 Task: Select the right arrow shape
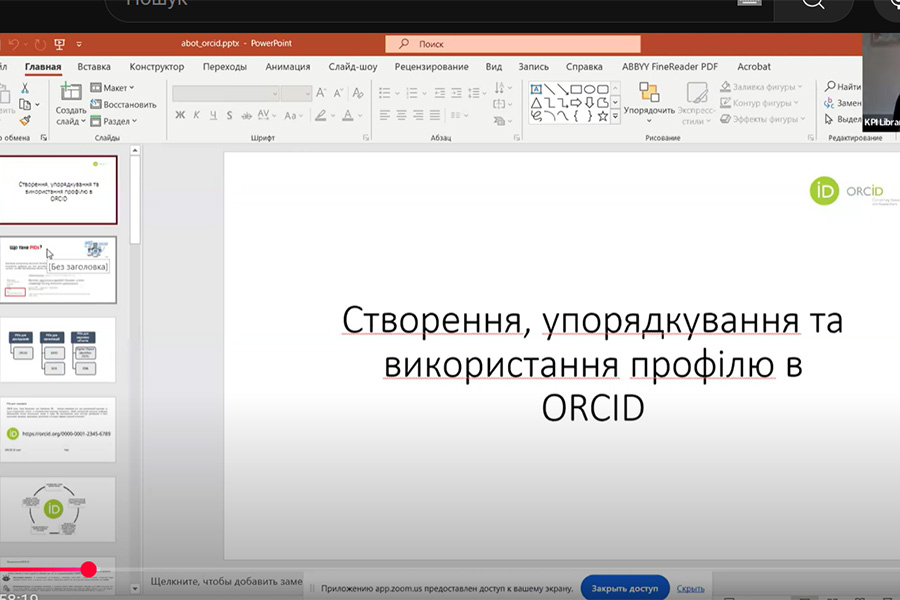576,103
